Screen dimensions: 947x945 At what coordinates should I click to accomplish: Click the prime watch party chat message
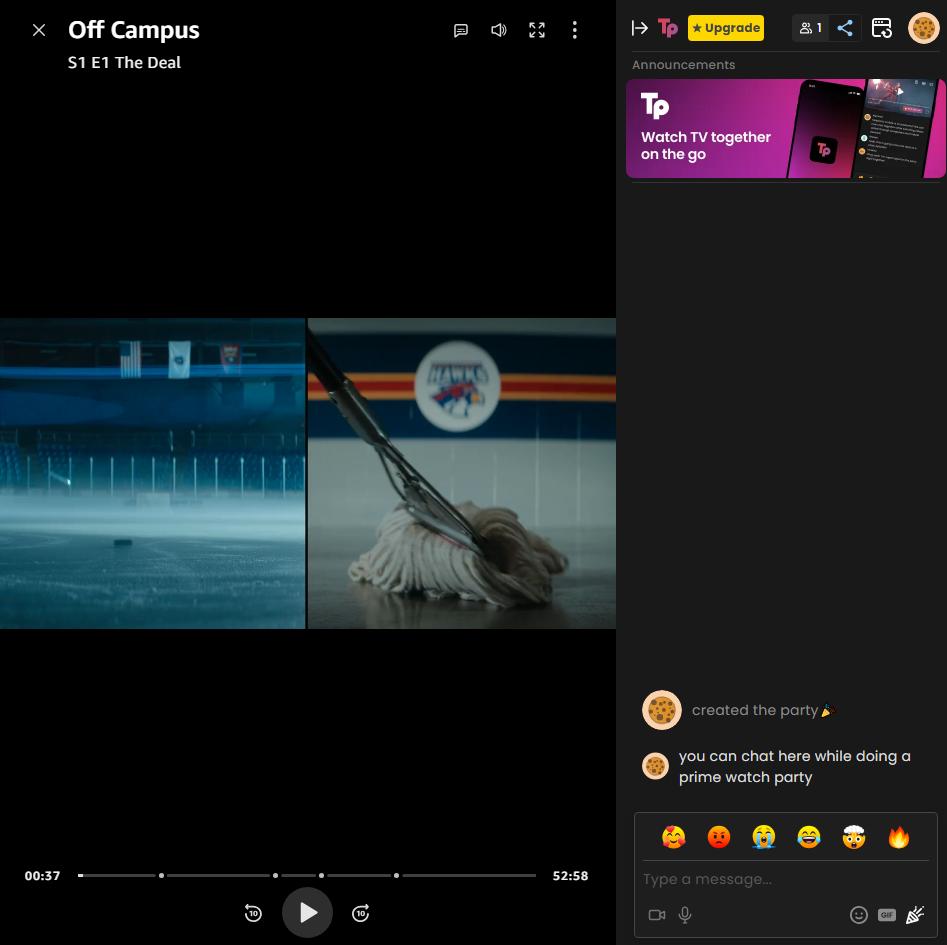795,766
